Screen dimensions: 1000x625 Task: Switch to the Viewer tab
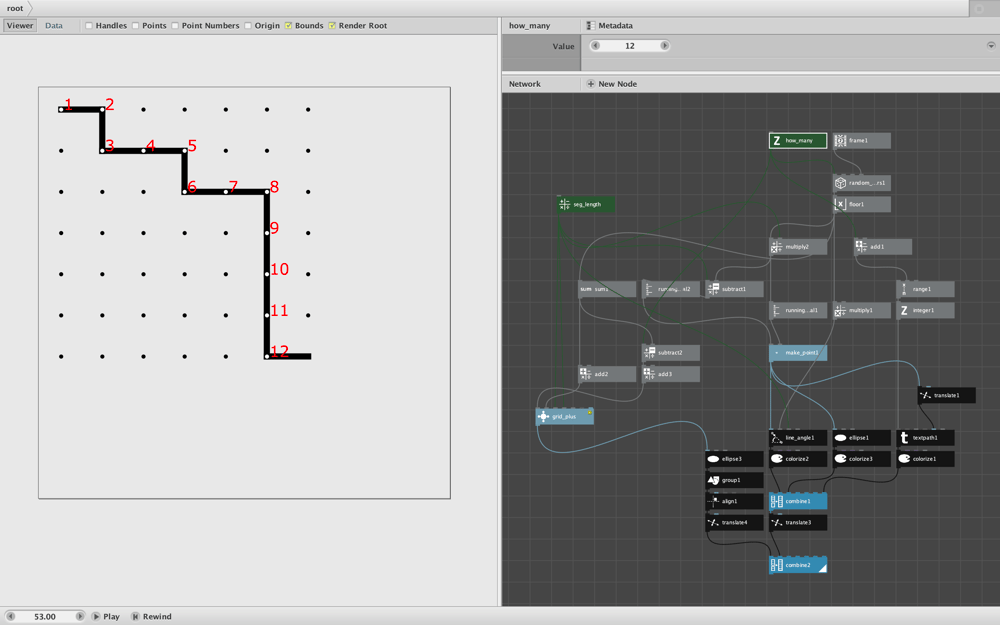coord(20,26)
